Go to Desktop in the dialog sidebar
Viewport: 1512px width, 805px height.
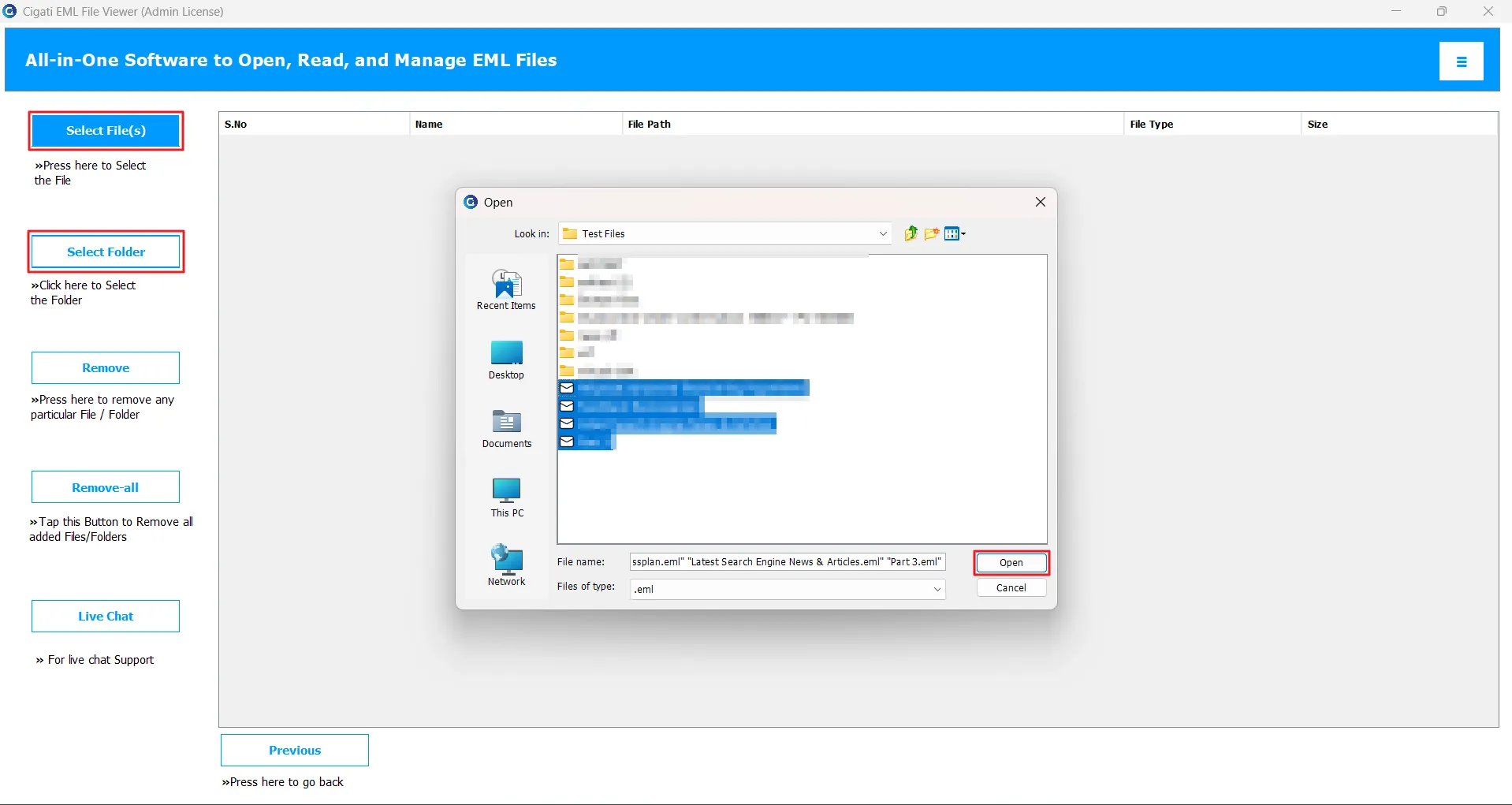pos(506,360)
